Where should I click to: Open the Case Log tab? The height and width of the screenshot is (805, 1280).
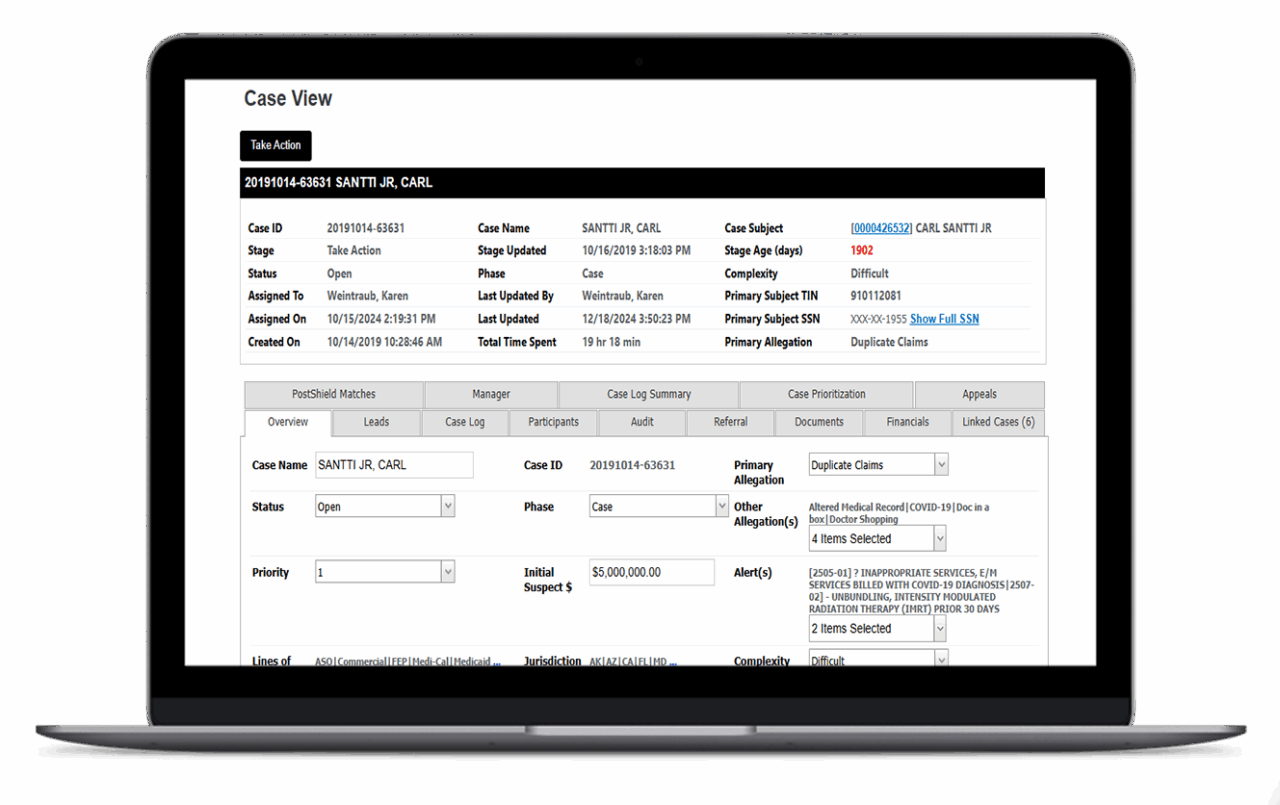(464, 422)
